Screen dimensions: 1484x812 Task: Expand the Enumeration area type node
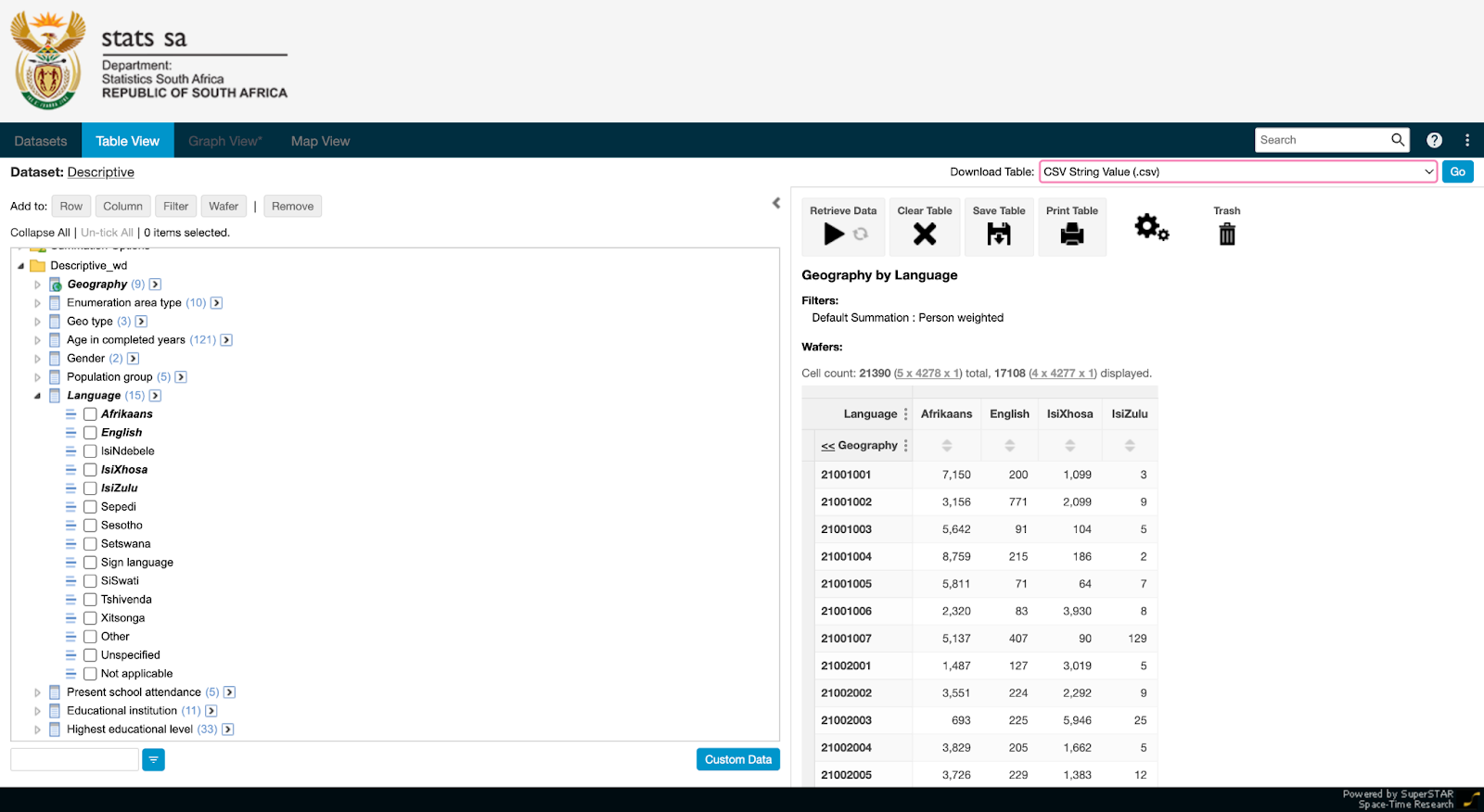[x=37, y=303]
